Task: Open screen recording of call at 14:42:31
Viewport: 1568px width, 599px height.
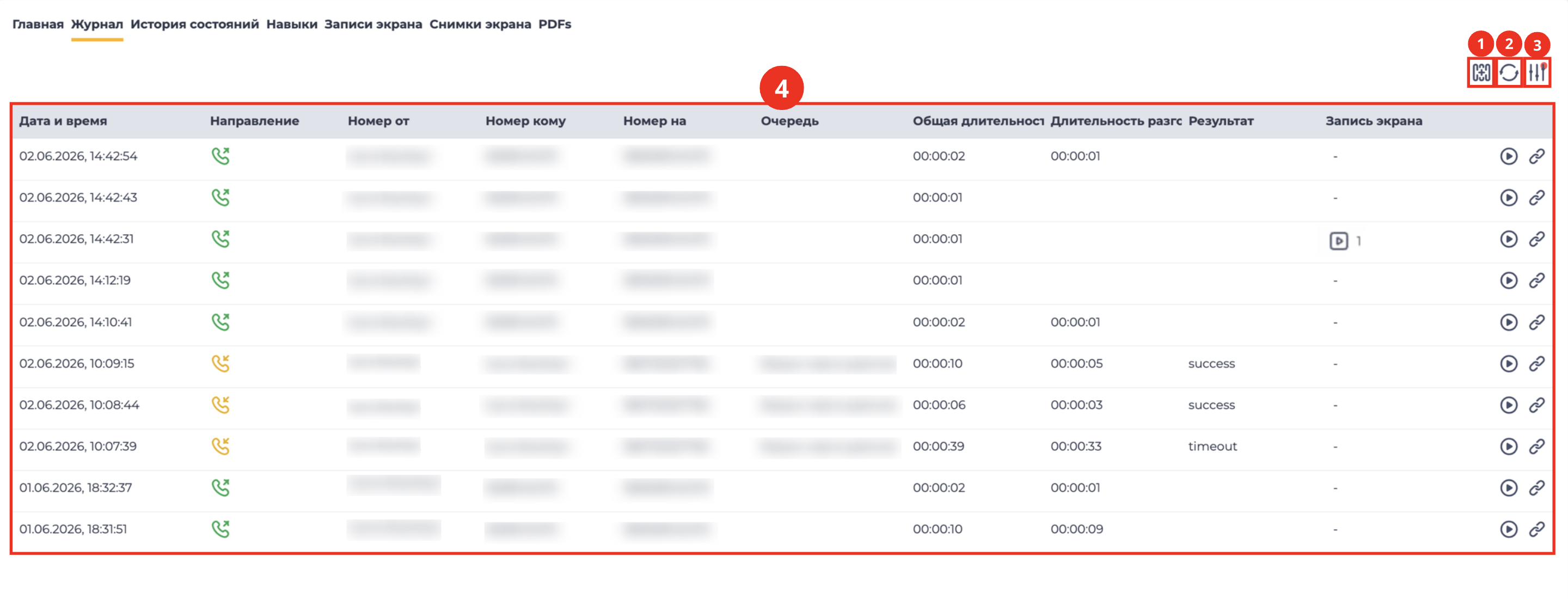Action: (1339, 241)
